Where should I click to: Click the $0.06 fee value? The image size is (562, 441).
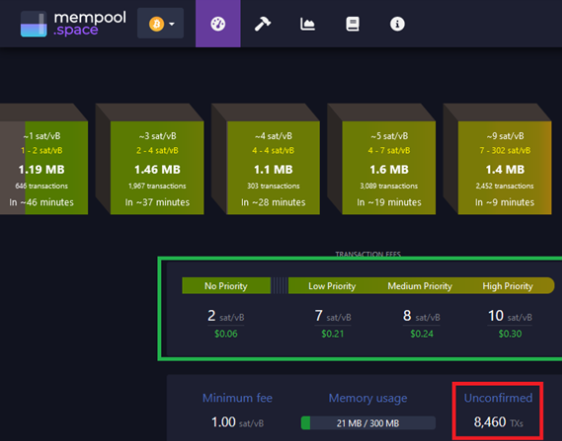coord(226,334)
